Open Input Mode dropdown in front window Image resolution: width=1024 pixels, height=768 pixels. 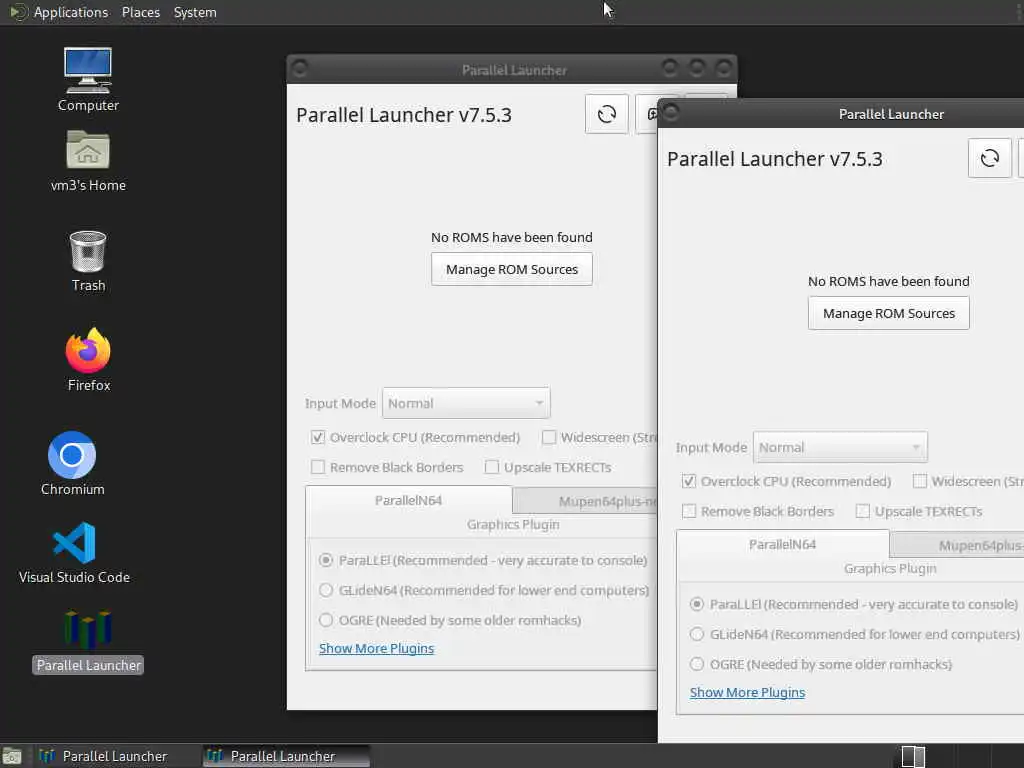click(840, 447)
